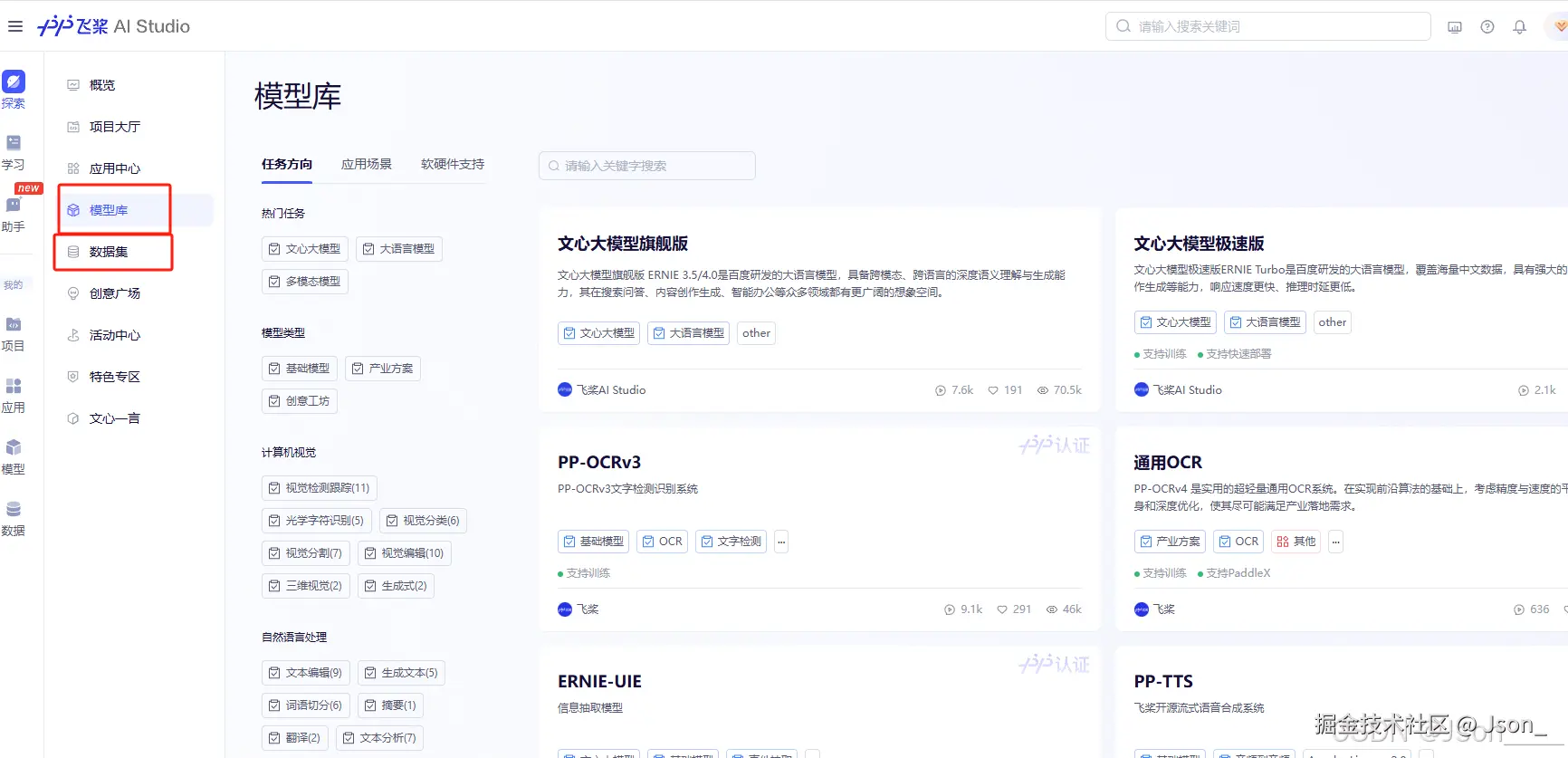Check the 生成式(2) filter
The height and width of the screenshot is (758, 1568).
[397, 586]
